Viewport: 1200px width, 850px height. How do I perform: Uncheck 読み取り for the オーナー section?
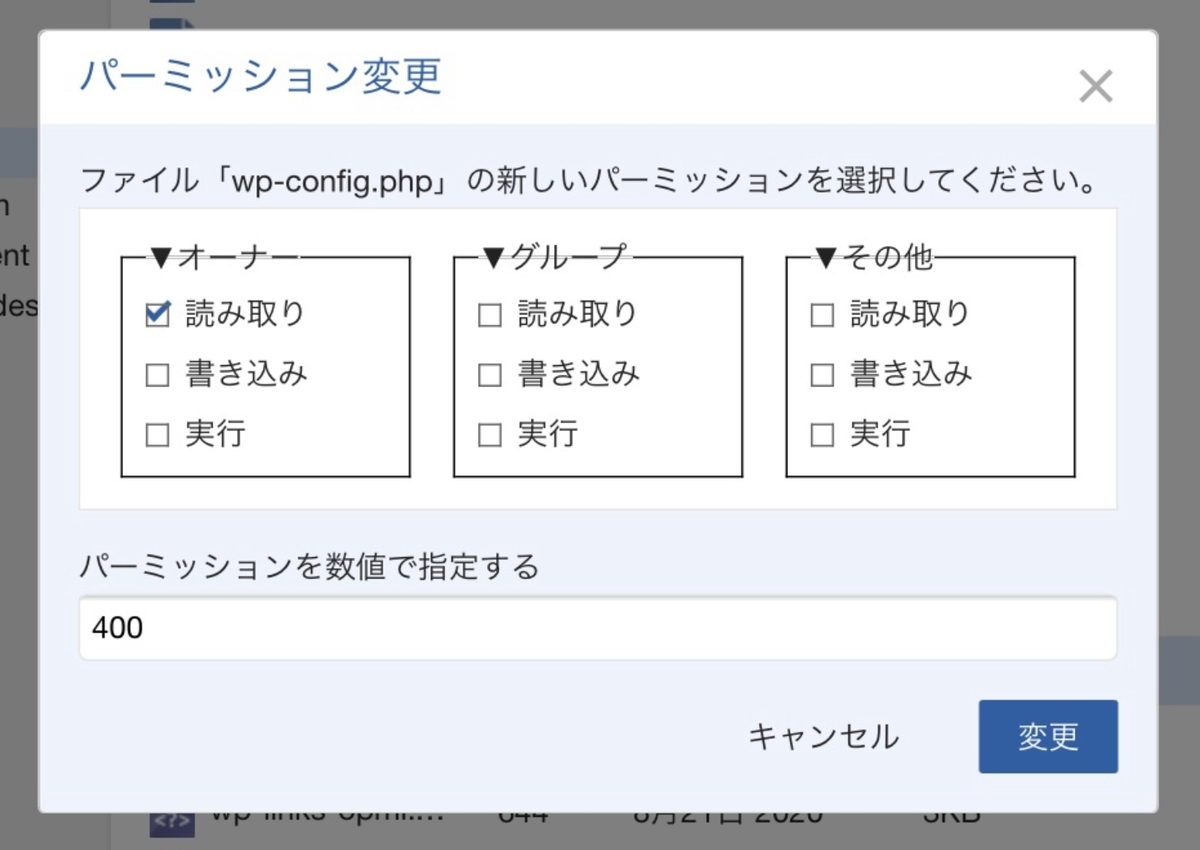click(x=157, y=313)
